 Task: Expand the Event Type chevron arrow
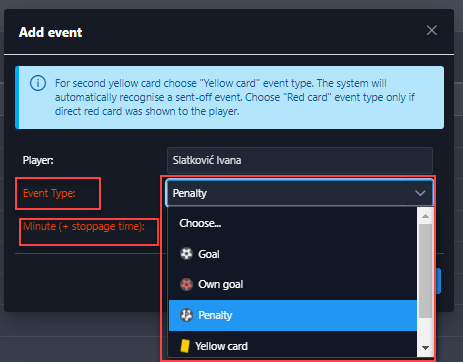click(420, 193)
